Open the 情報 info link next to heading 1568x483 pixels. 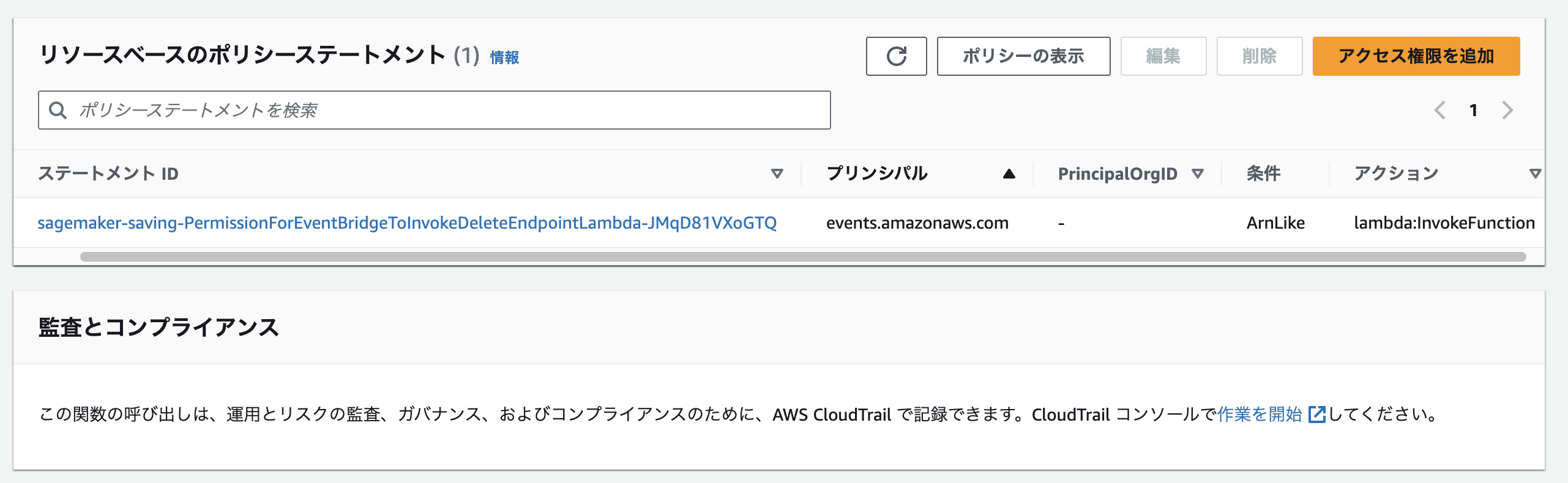(x=503, y=57)
